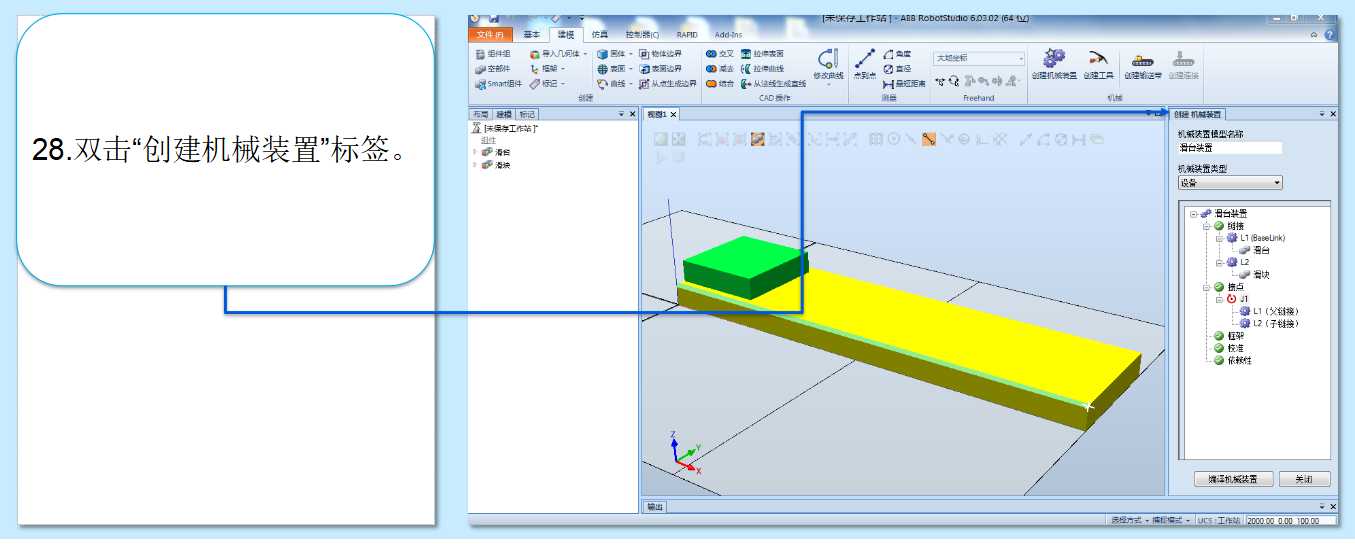Collapse the 滑台装置 root node

coord(1194,213)
